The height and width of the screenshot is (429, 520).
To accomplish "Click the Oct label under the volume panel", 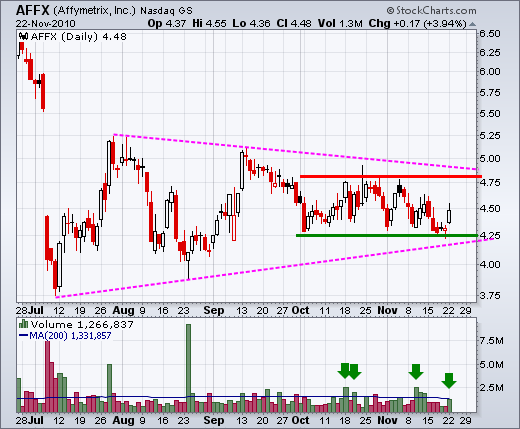I will 300,420.
